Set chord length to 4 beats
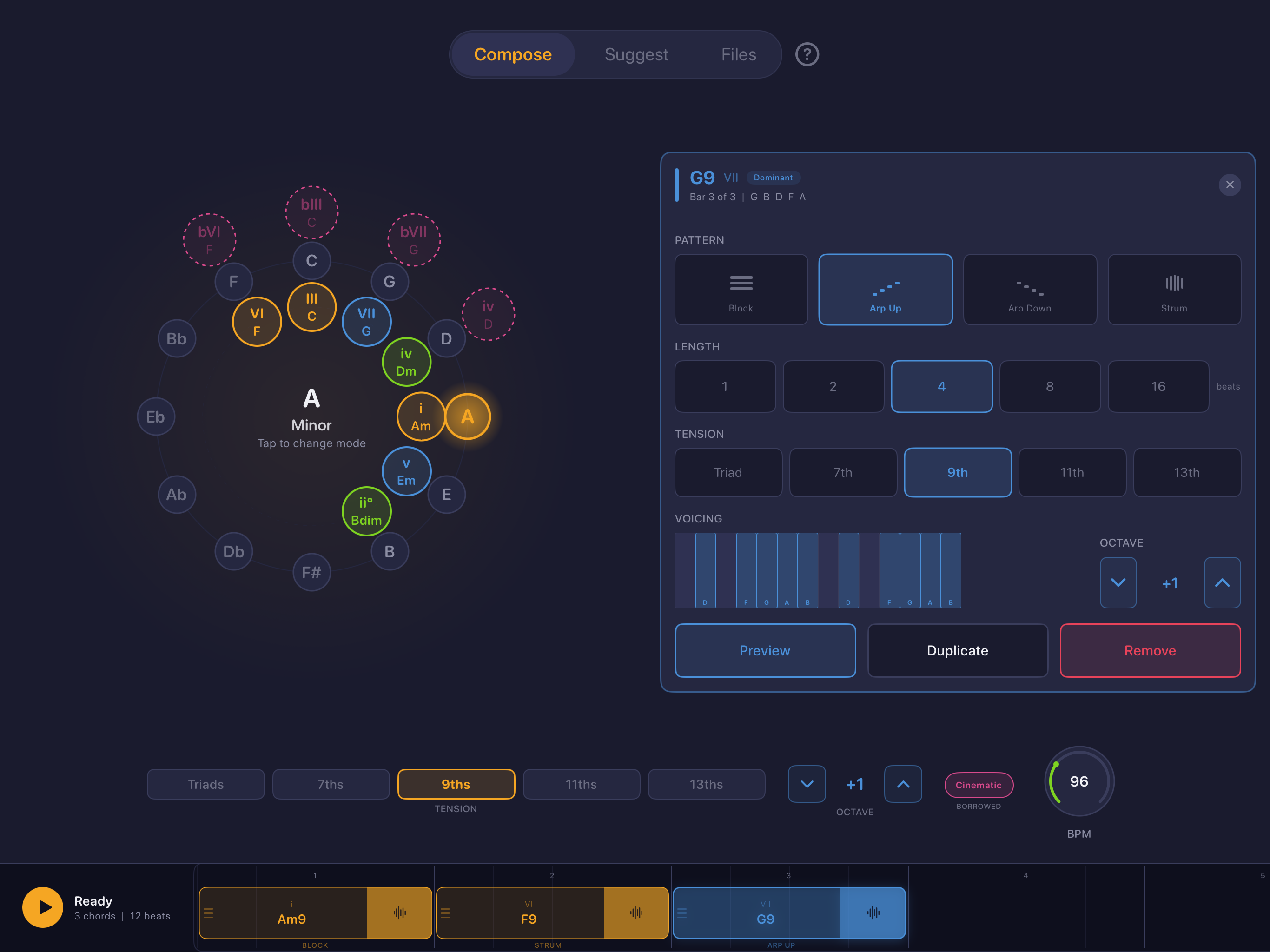This screenshot has width=1270, height=952. (942, 386)
